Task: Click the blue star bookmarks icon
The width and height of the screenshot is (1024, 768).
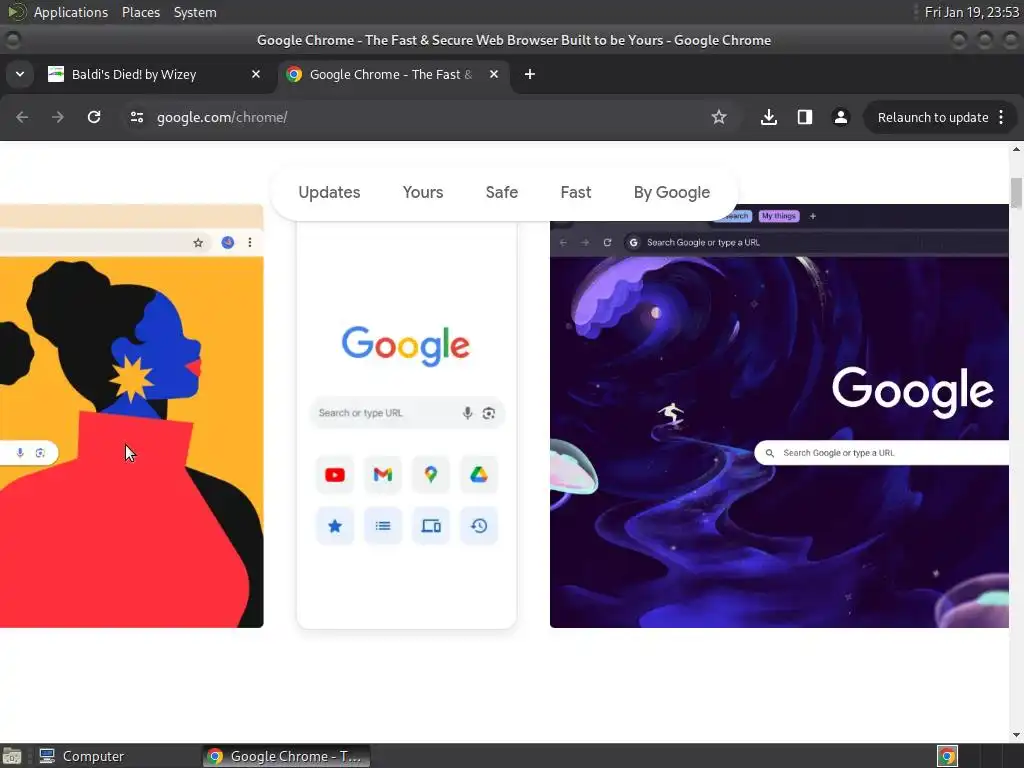Action: [335, 526]
